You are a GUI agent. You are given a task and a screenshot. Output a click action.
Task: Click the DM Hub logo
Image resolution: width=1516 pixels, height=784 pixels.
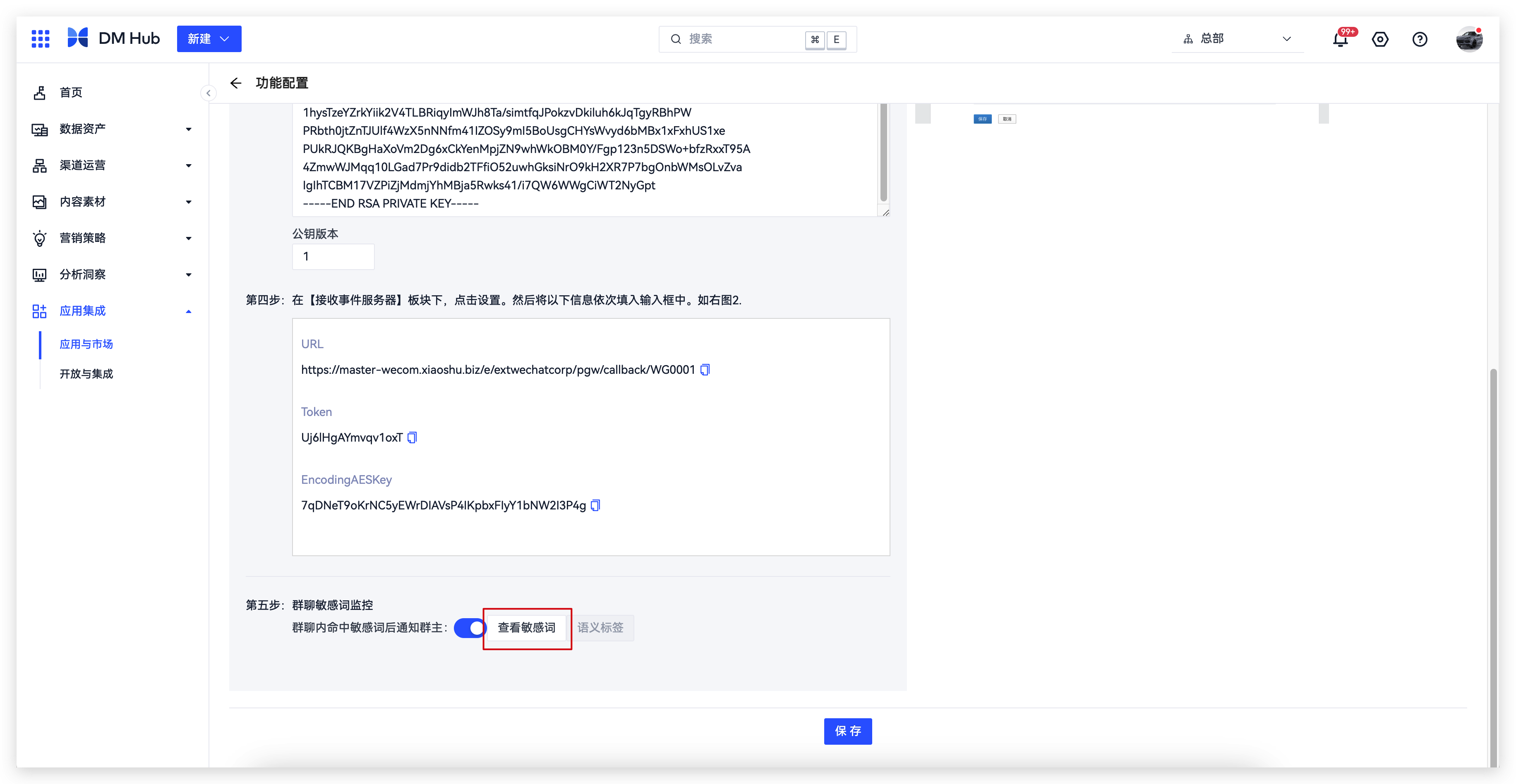(x=113, y=38)
